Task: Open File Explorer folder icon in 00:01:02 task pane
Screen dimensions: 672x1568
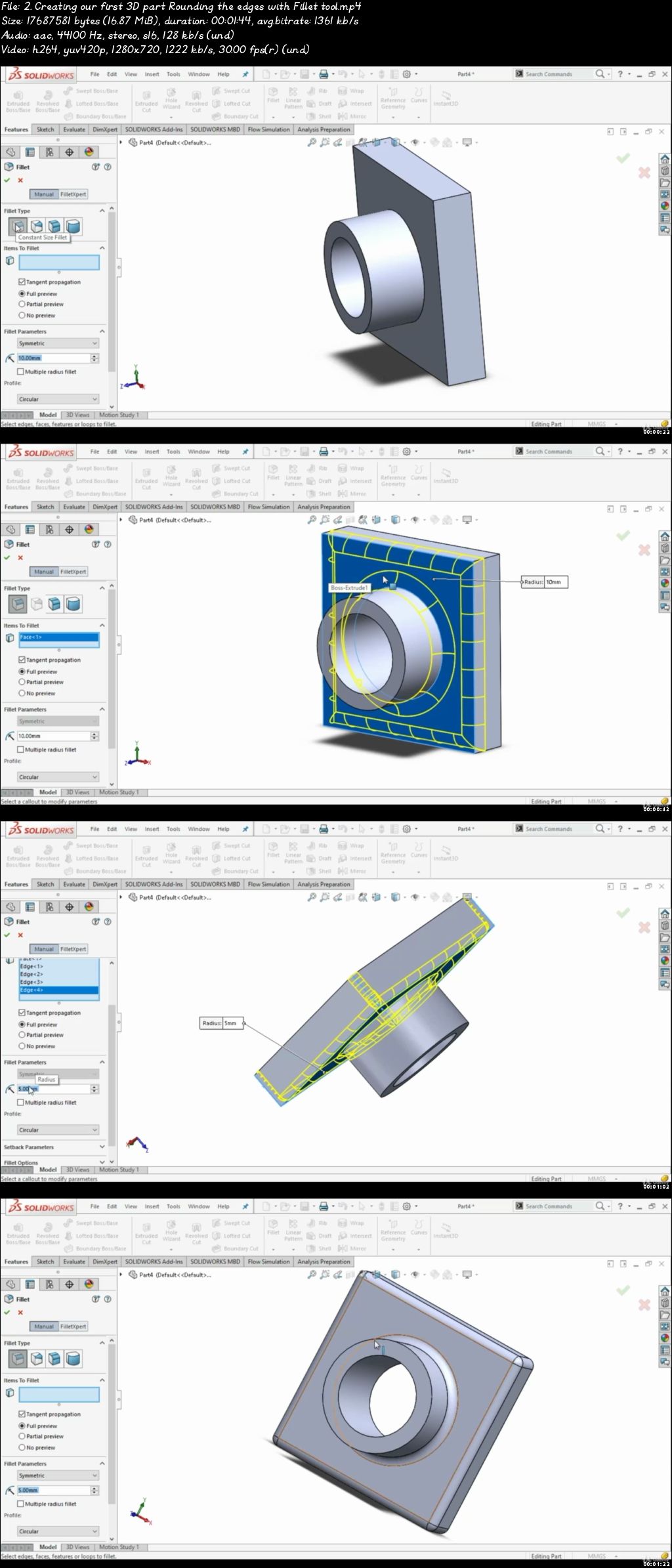Action: tap(665, 937)
